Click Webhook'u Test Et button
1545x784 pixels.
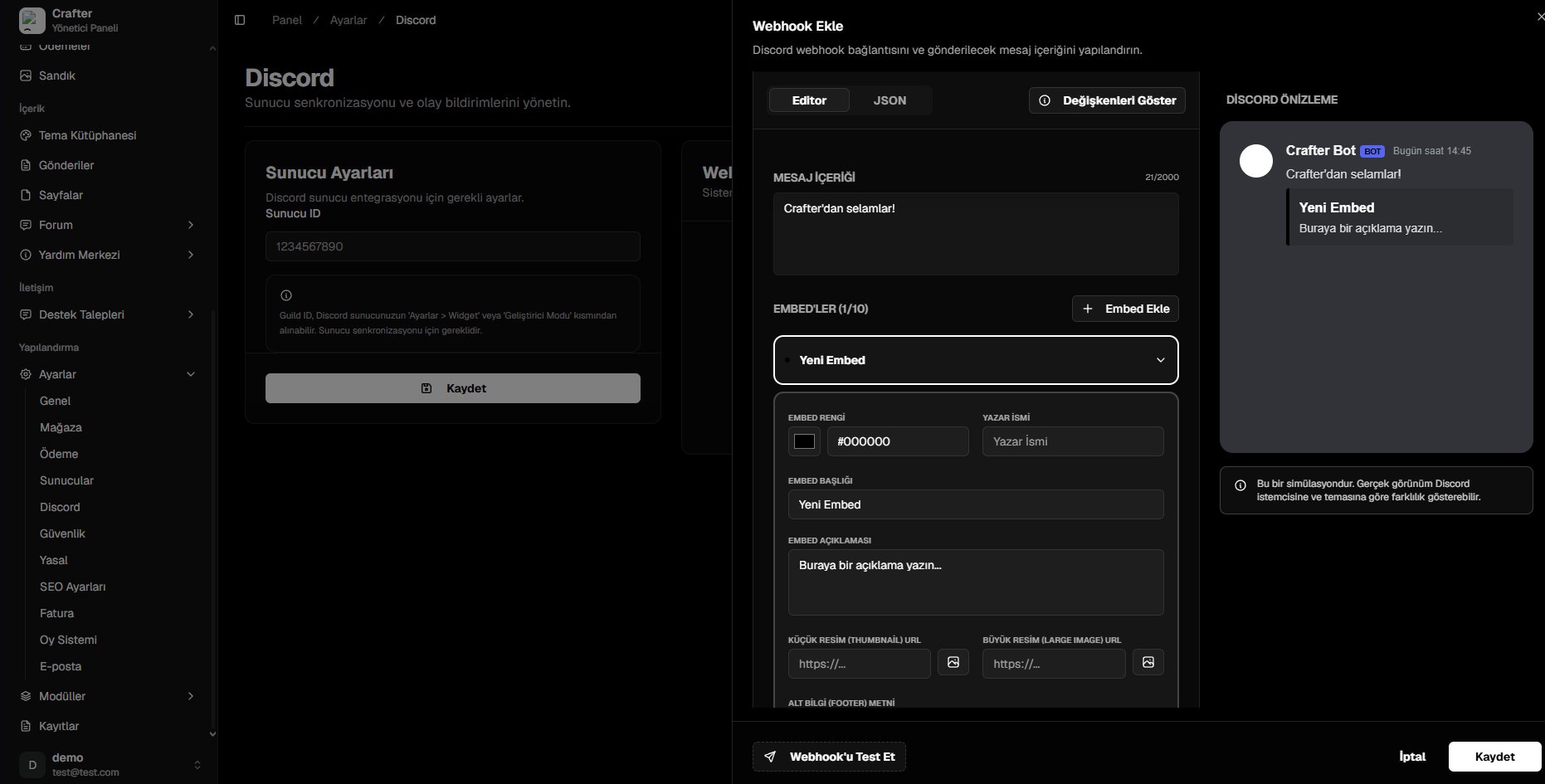(829, 757)
